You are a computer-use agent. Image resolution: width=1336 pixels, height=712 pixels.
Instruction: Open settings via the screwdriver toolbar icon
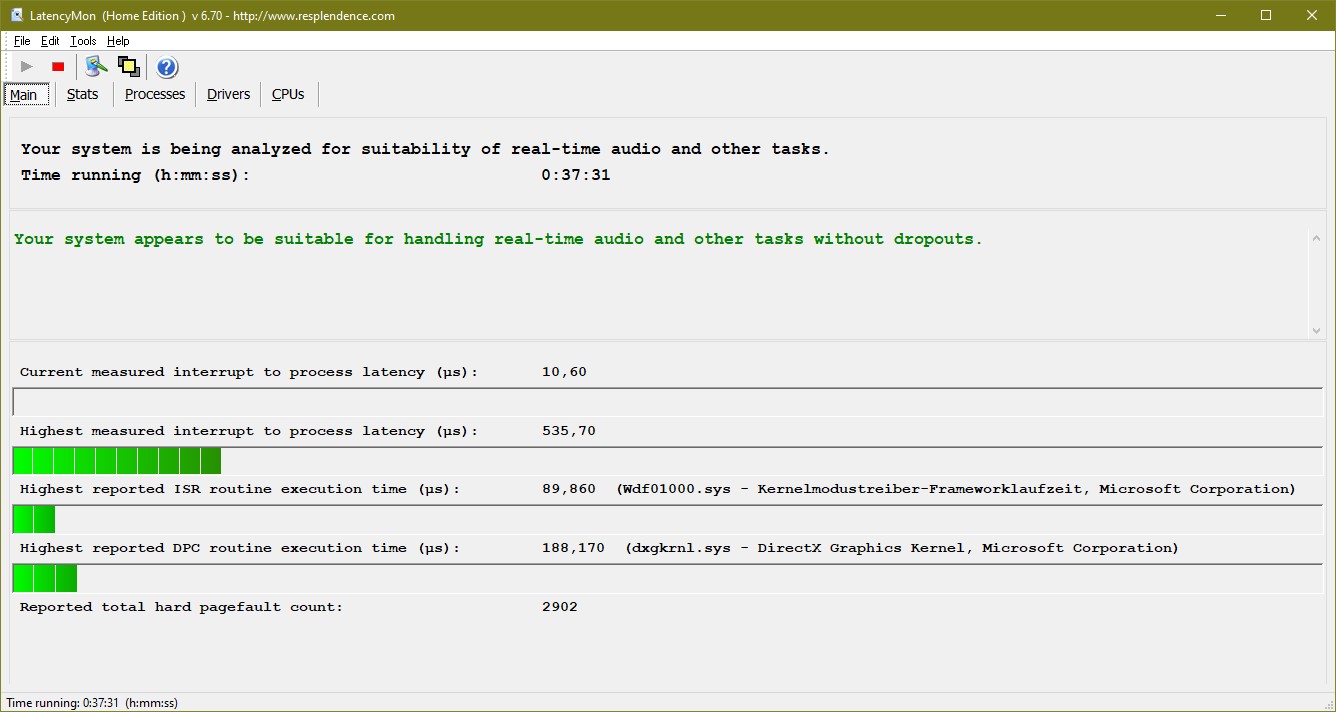(95, 66)
